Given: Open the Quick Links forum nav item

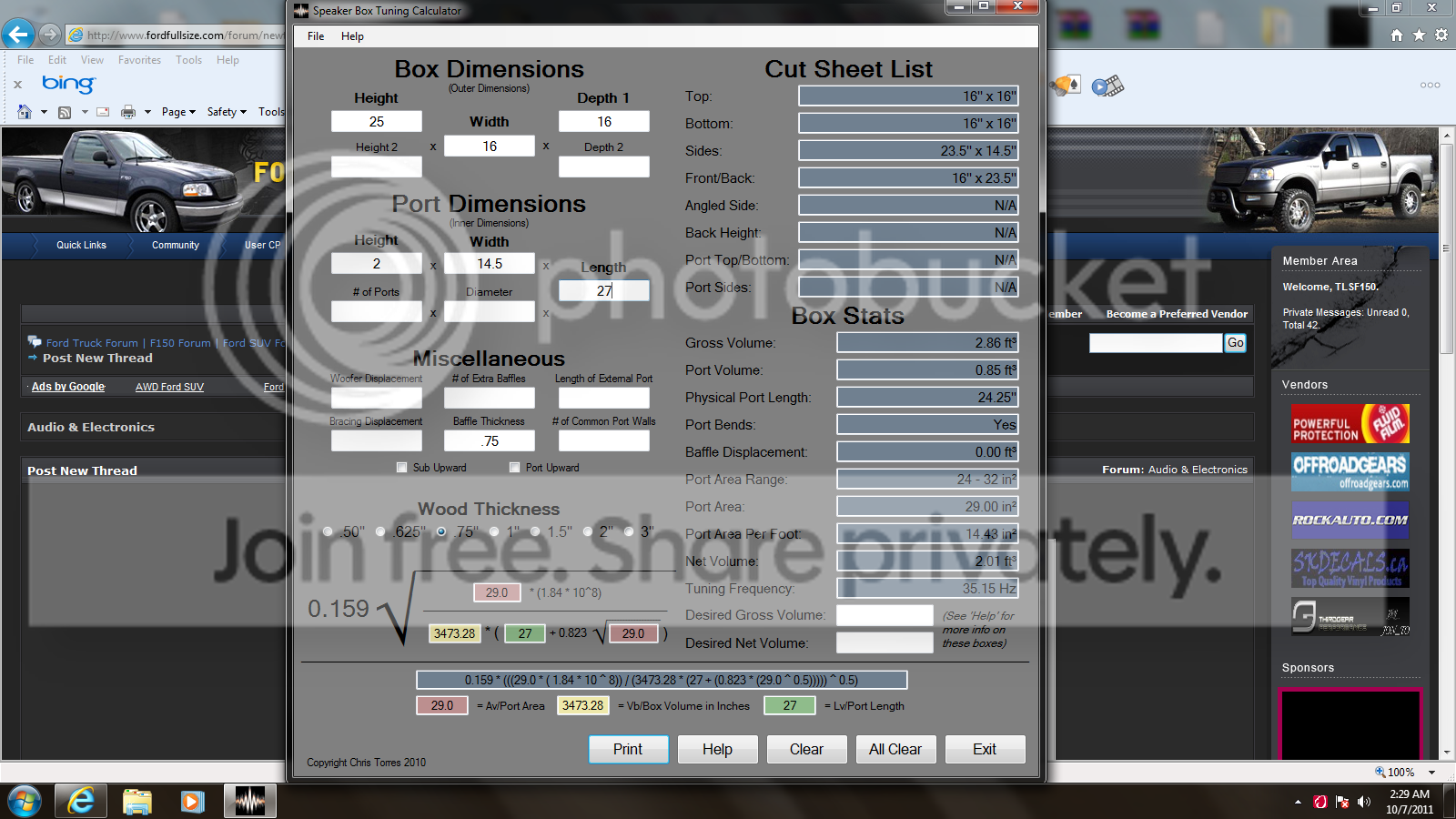Looking at the screenshot, I should point(81,245).
